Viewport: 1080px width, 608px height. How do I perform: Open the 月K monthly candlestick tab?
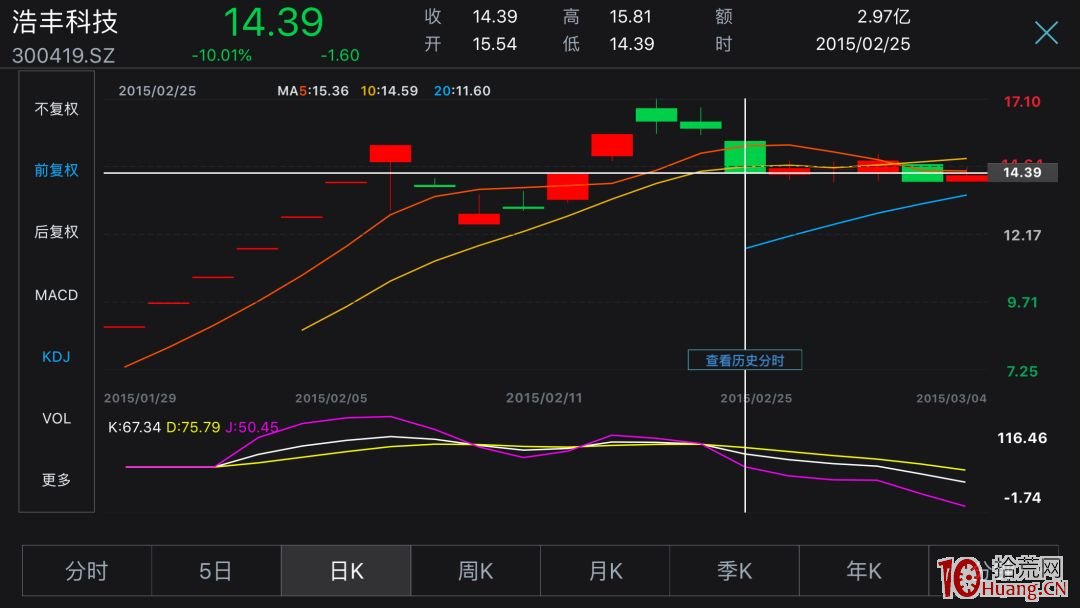tap(605, 571)
